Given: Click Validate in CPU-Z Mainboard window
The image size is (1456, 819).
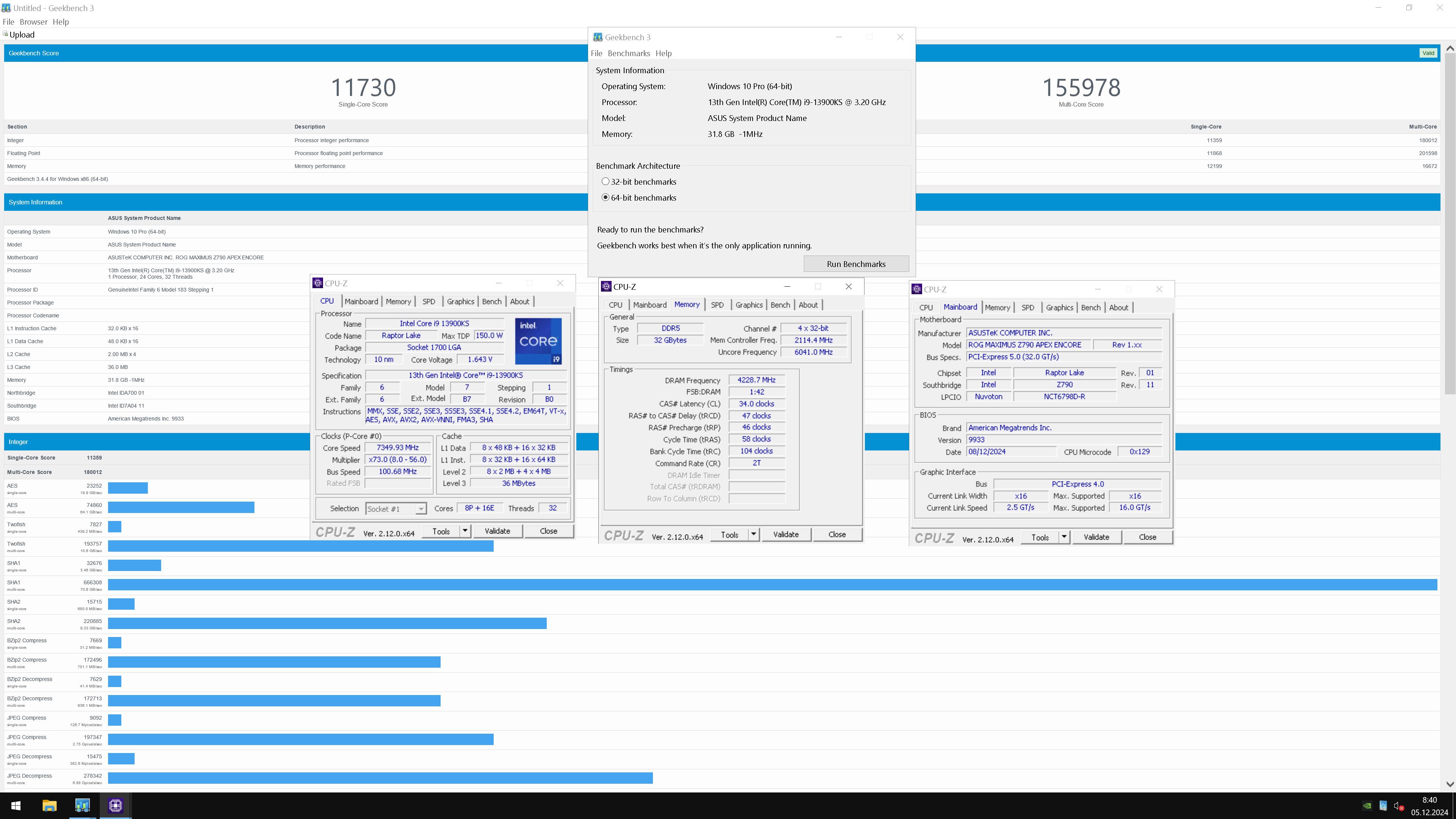Looking at the screenshot, I should click(x=1097, y=537).
